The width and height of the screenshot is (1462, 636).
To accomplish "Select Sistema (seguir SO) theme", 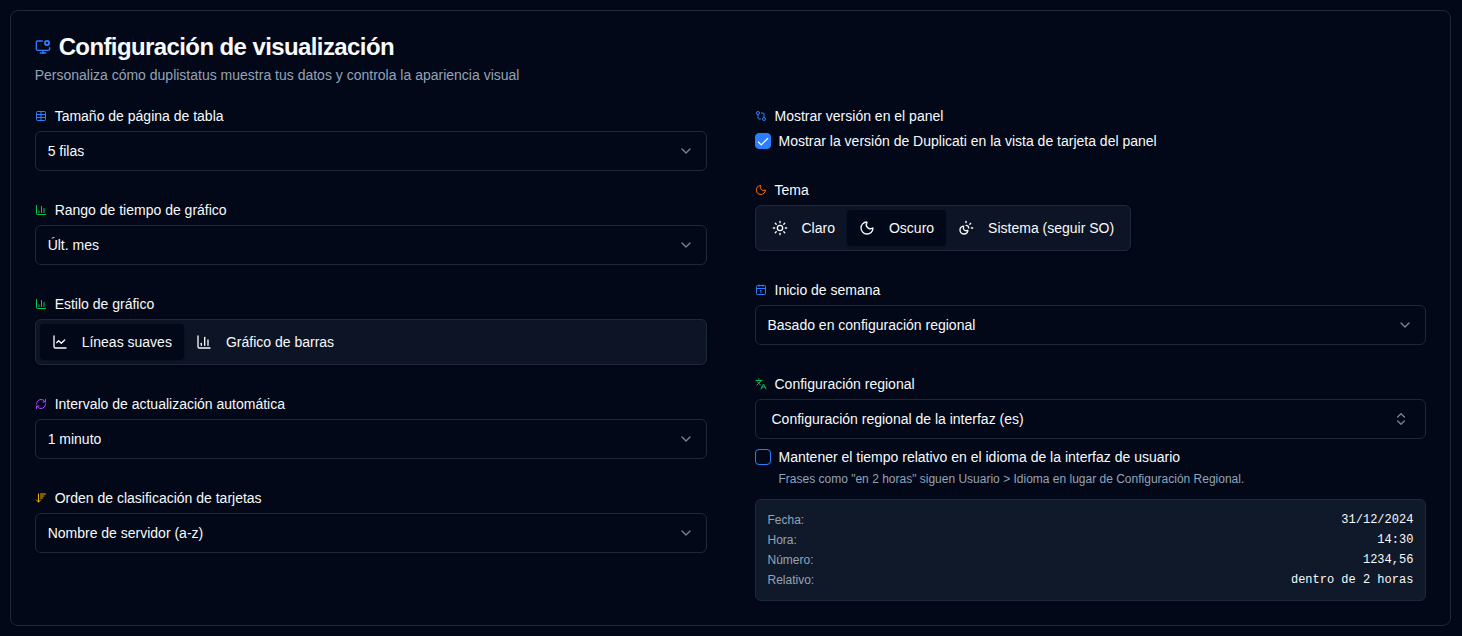I will tap(1036, 228).
